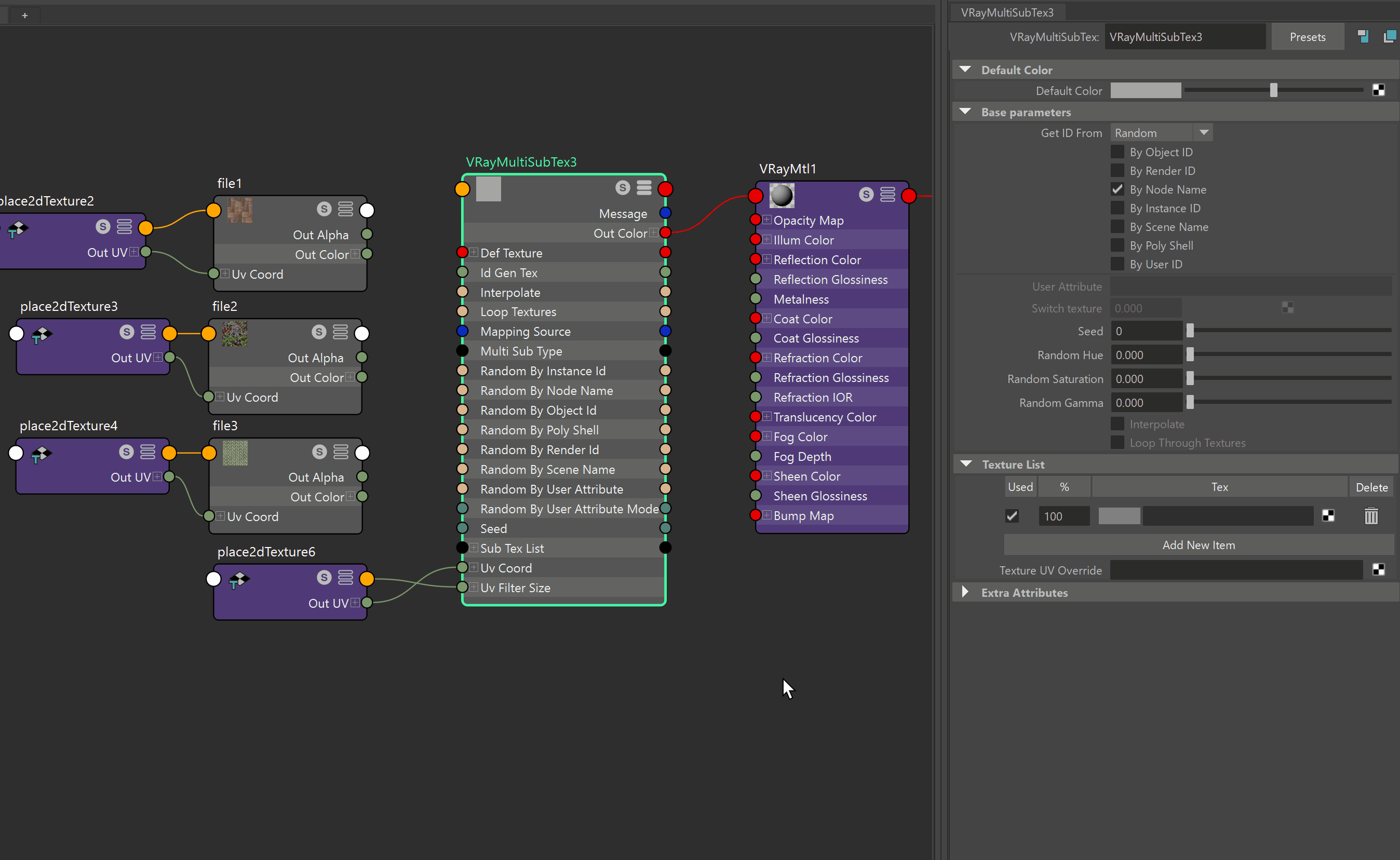Click the Add New Item button
Viewport: 1400px width, 860px height.
1199,545
